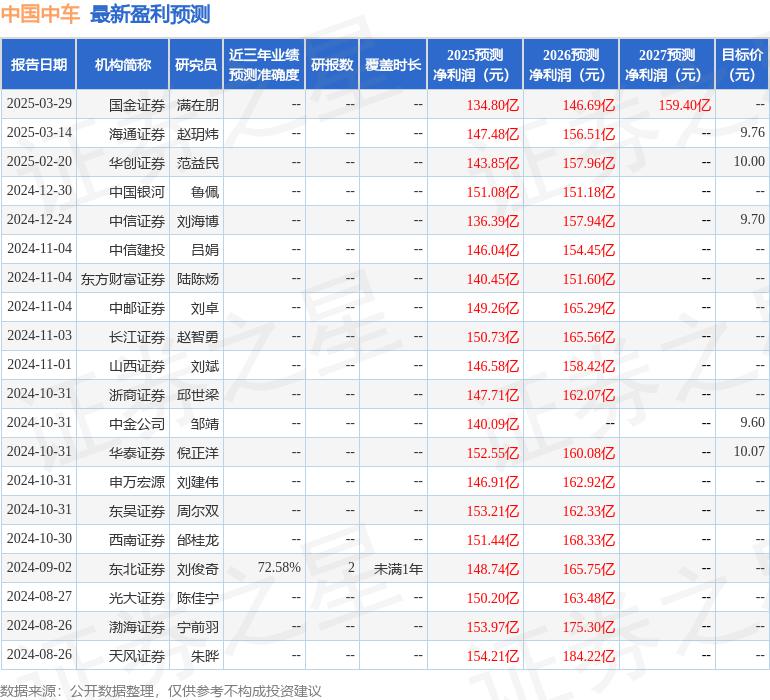Click the 数据来源 disclaimer footer text
Image resolution: width=770 pixels, height=700 pixels.
pos(161,691)
